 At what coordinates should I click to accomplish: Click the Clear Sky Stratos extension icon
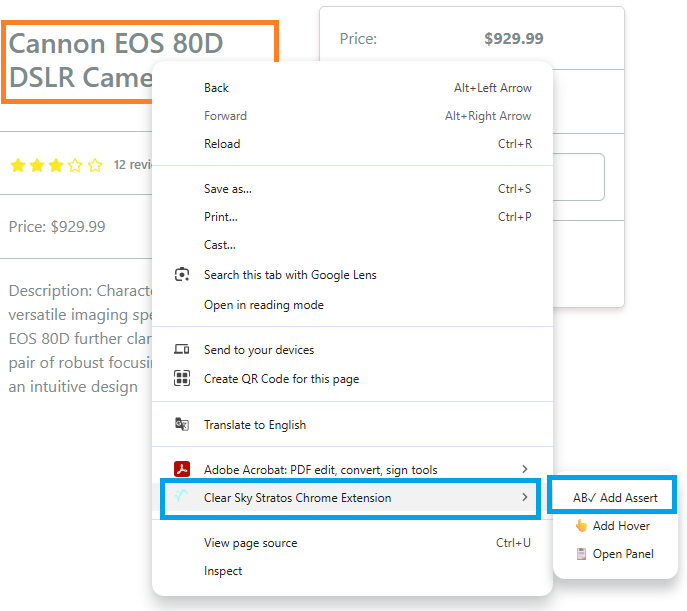182,498
